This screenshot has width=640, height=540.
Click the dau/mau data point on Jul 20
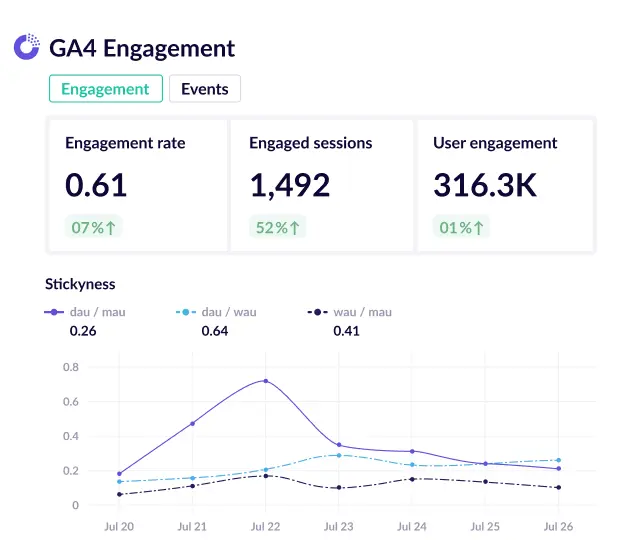point(119,474)
